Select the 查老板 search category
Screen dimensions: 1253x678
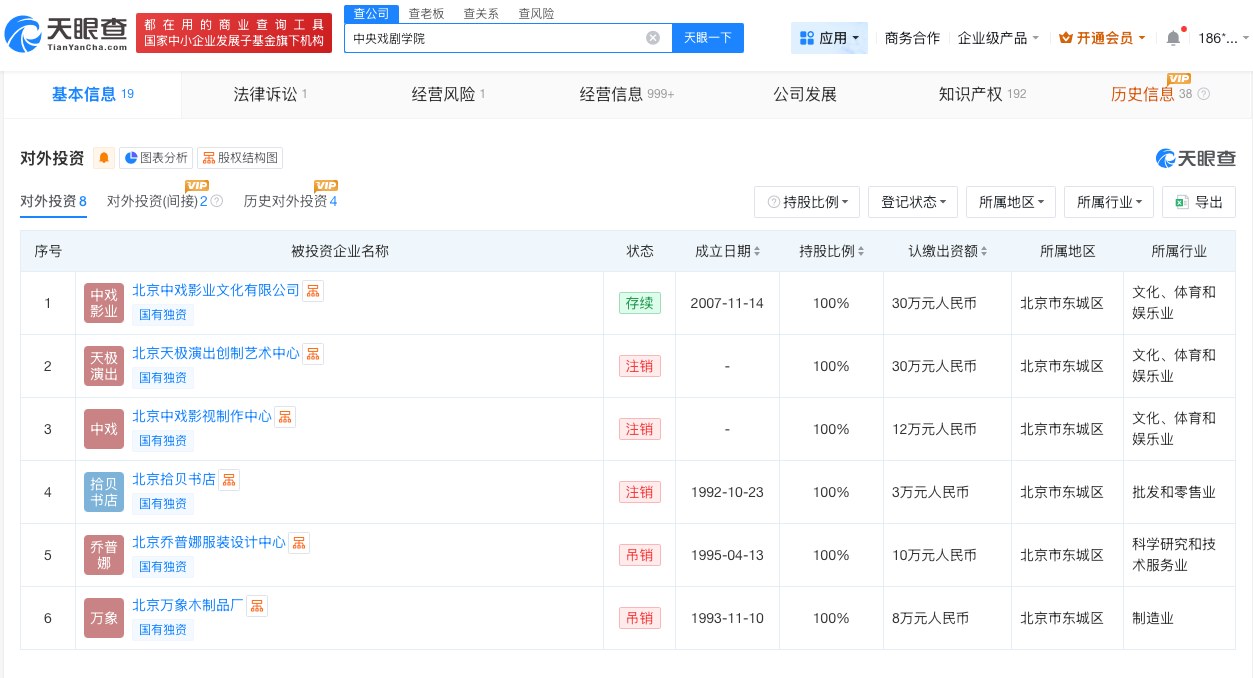pyautogui.click(x=428, y=13)
